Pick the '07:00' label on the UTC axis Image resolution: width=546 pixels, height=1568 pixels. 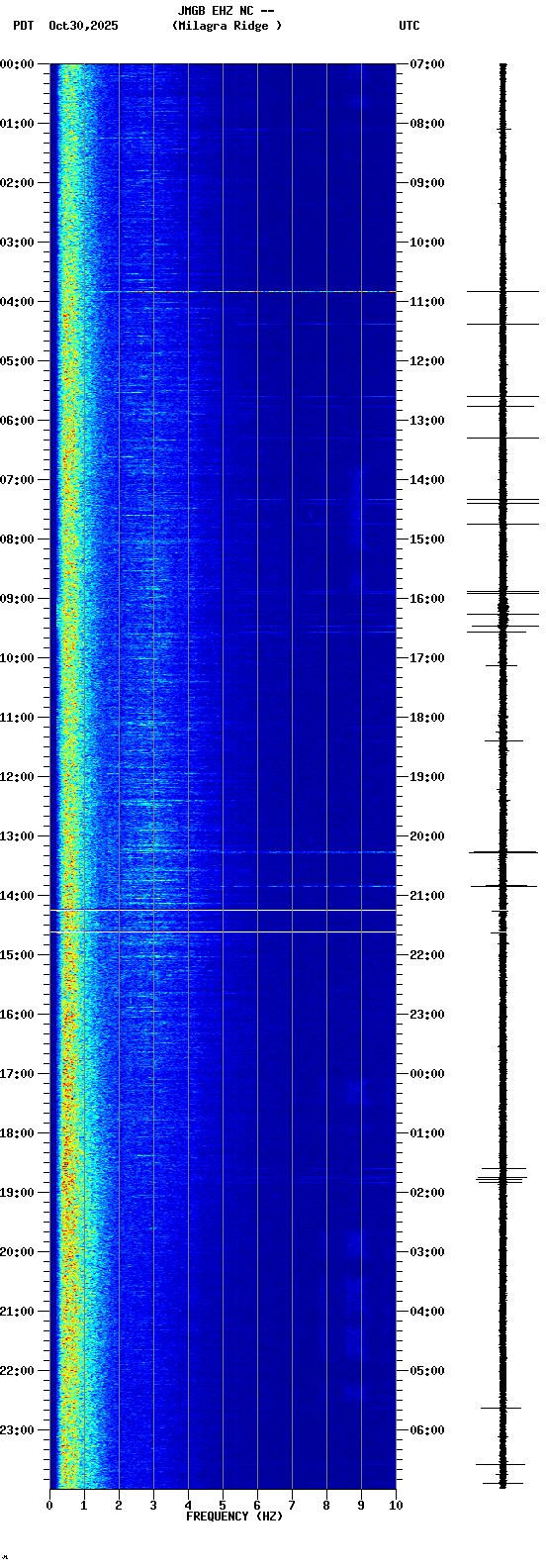427,64
